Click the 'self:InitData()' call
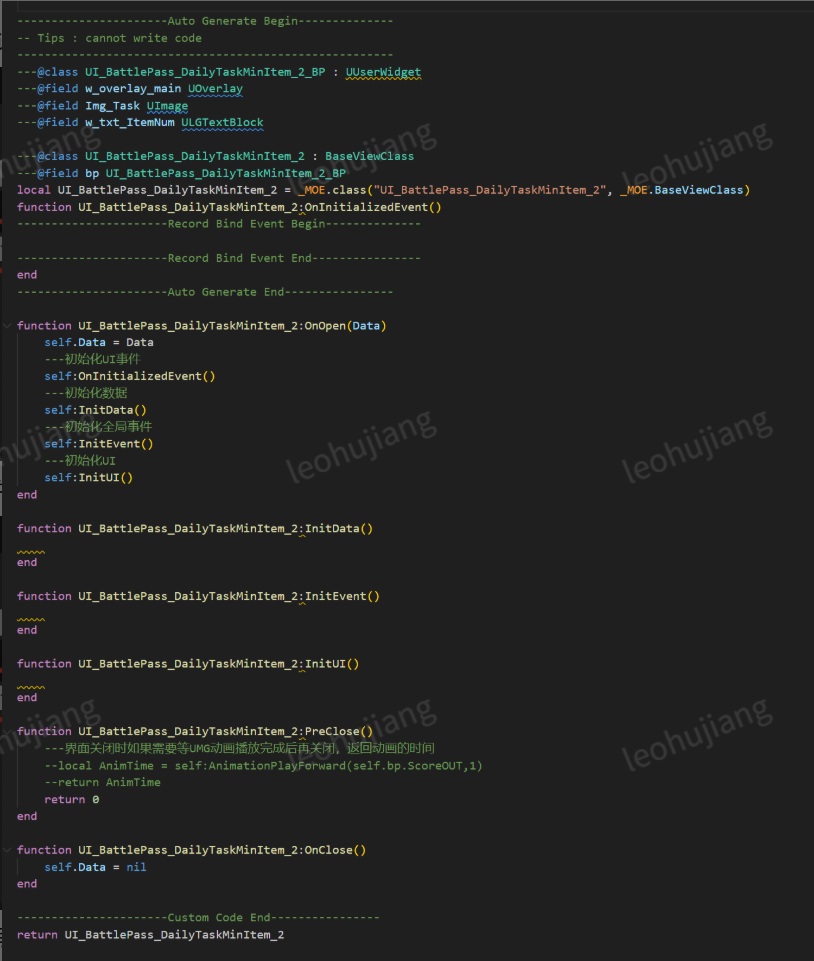The height and width of the screenshot is (961, 814). [95, 409]
